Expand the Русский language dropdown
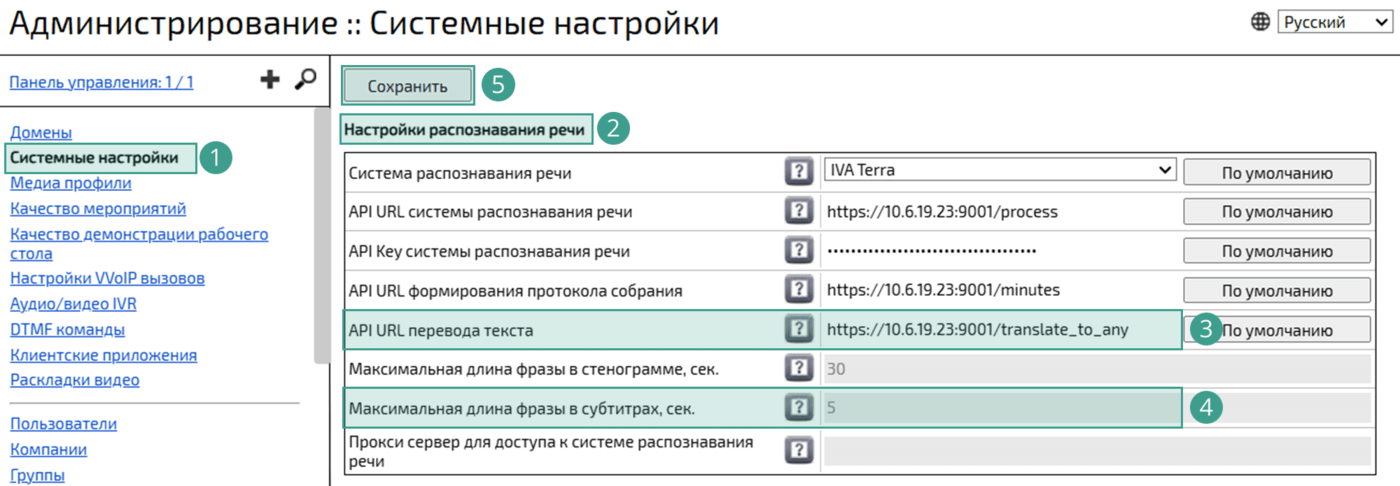Screen dimensions: 1400x486 coord(1334,22)
